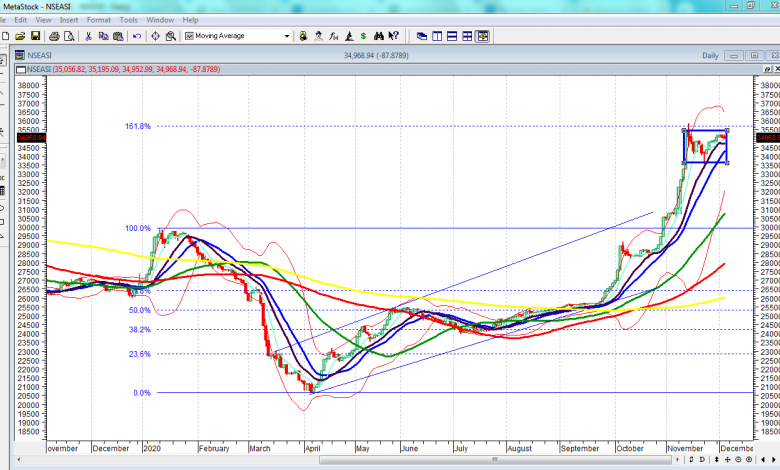Click the Open folder icon

19,36
